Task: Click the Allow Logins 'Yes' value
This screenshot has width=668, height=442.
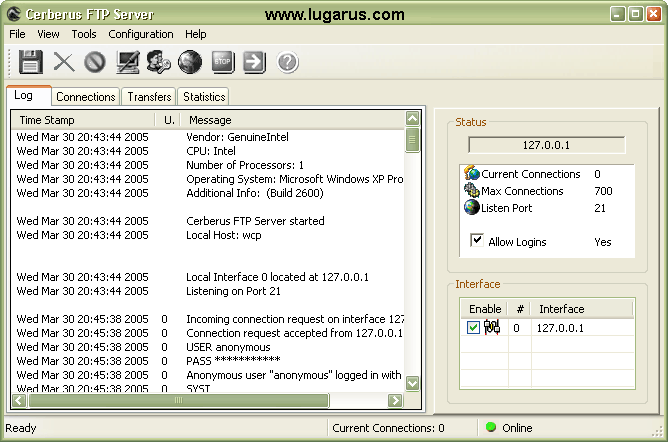Action: click(603, 242)
